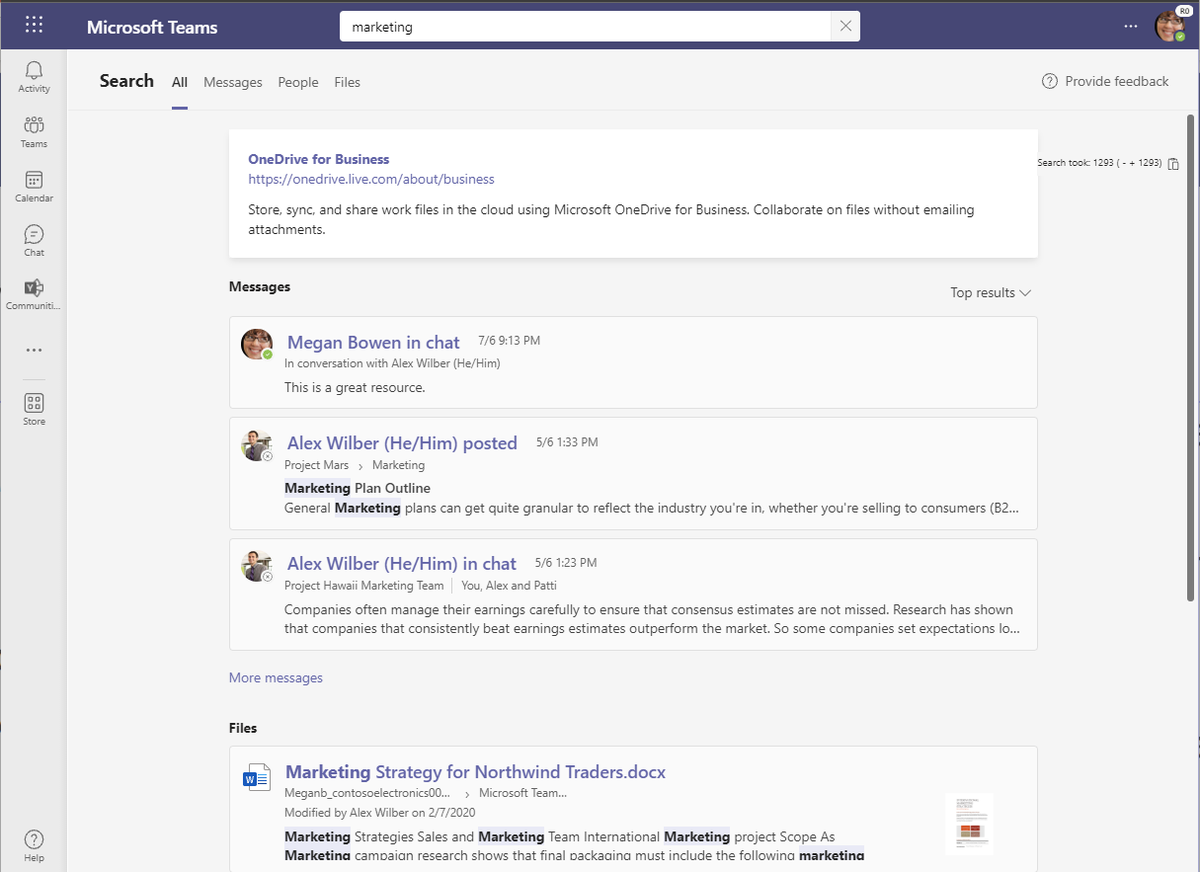
Task: Open OneDrive for Business title link
Action: [x=319, y=159]
